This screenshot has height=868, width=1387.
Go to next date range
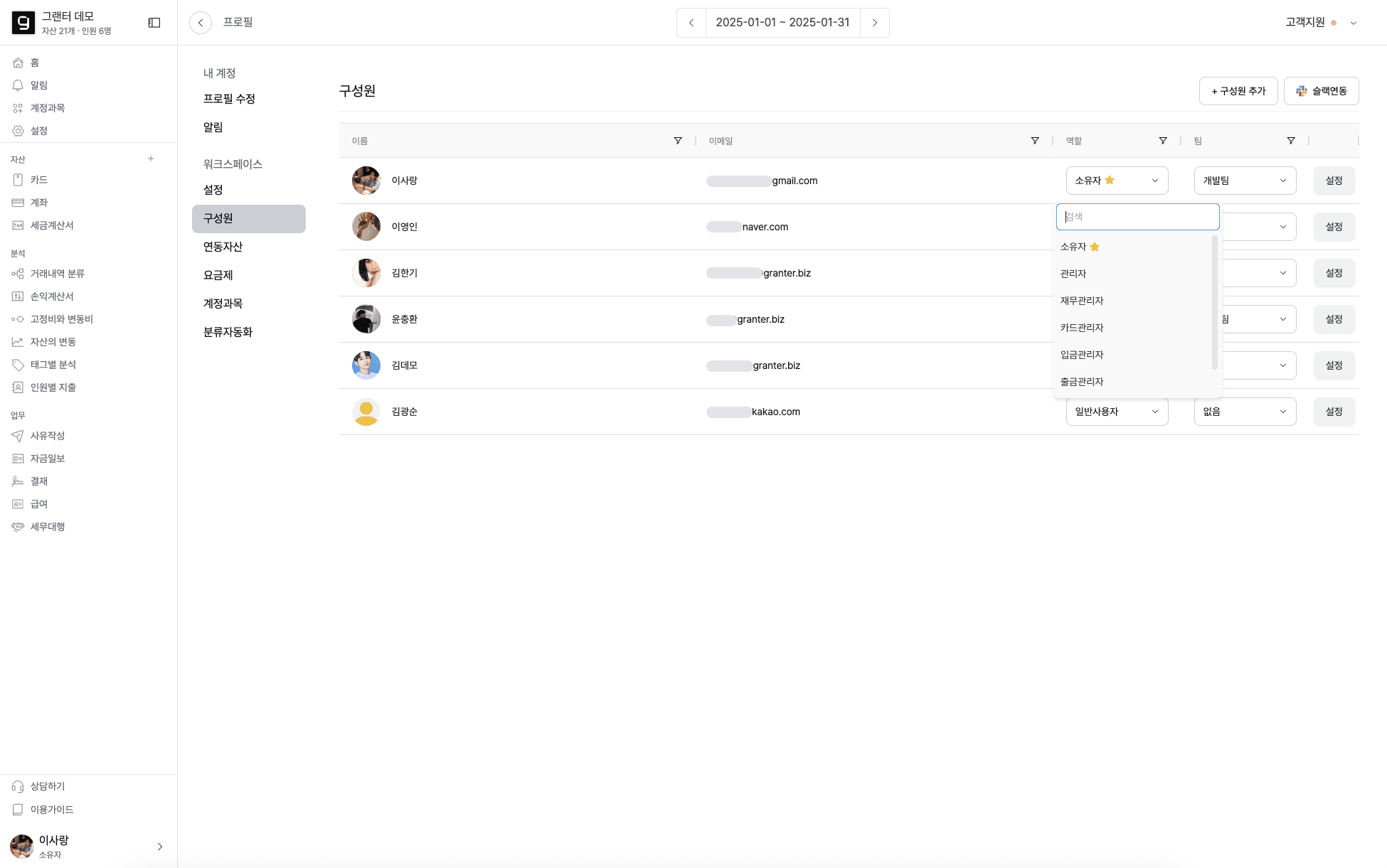pos(875,23)
